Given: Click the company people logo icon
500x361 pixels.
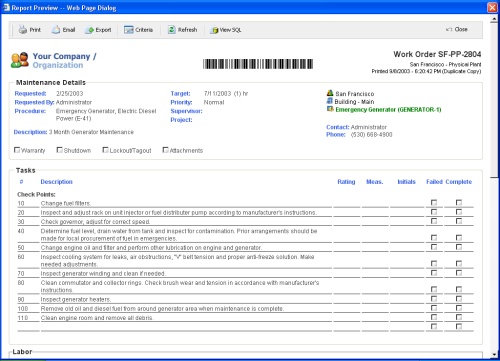Looking at the screenshot, I should coord(20,60).
